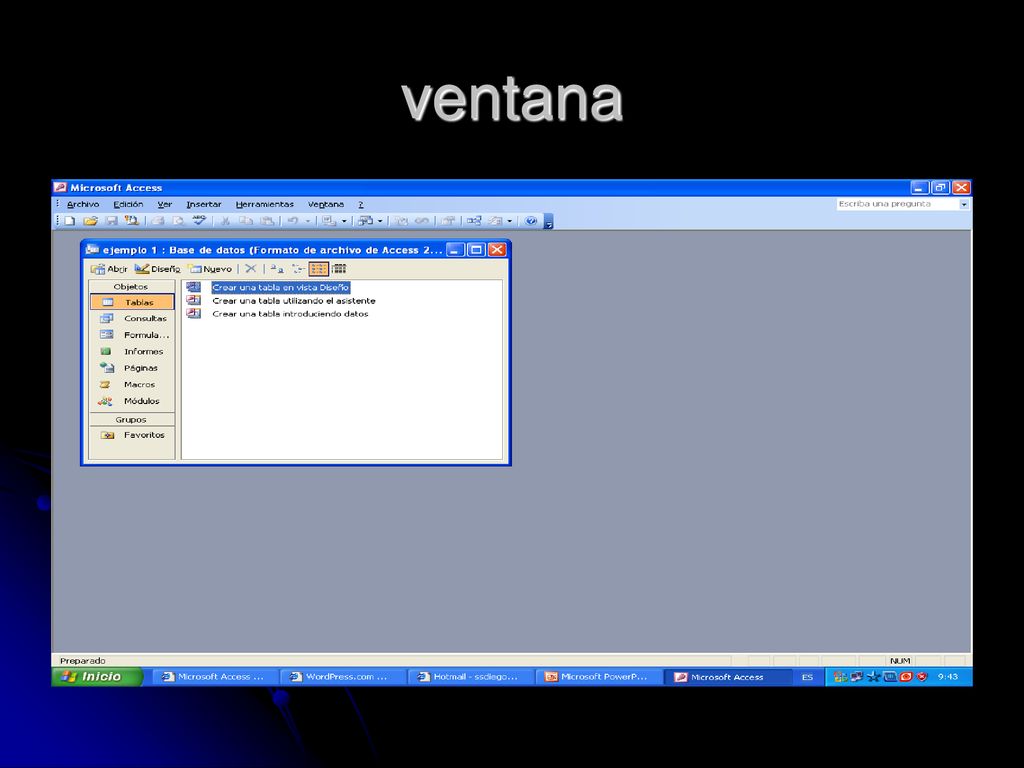Open the toolbar options arrow at toolbar end
This screenshot has width=1024, height=768.
coord(549,221)
